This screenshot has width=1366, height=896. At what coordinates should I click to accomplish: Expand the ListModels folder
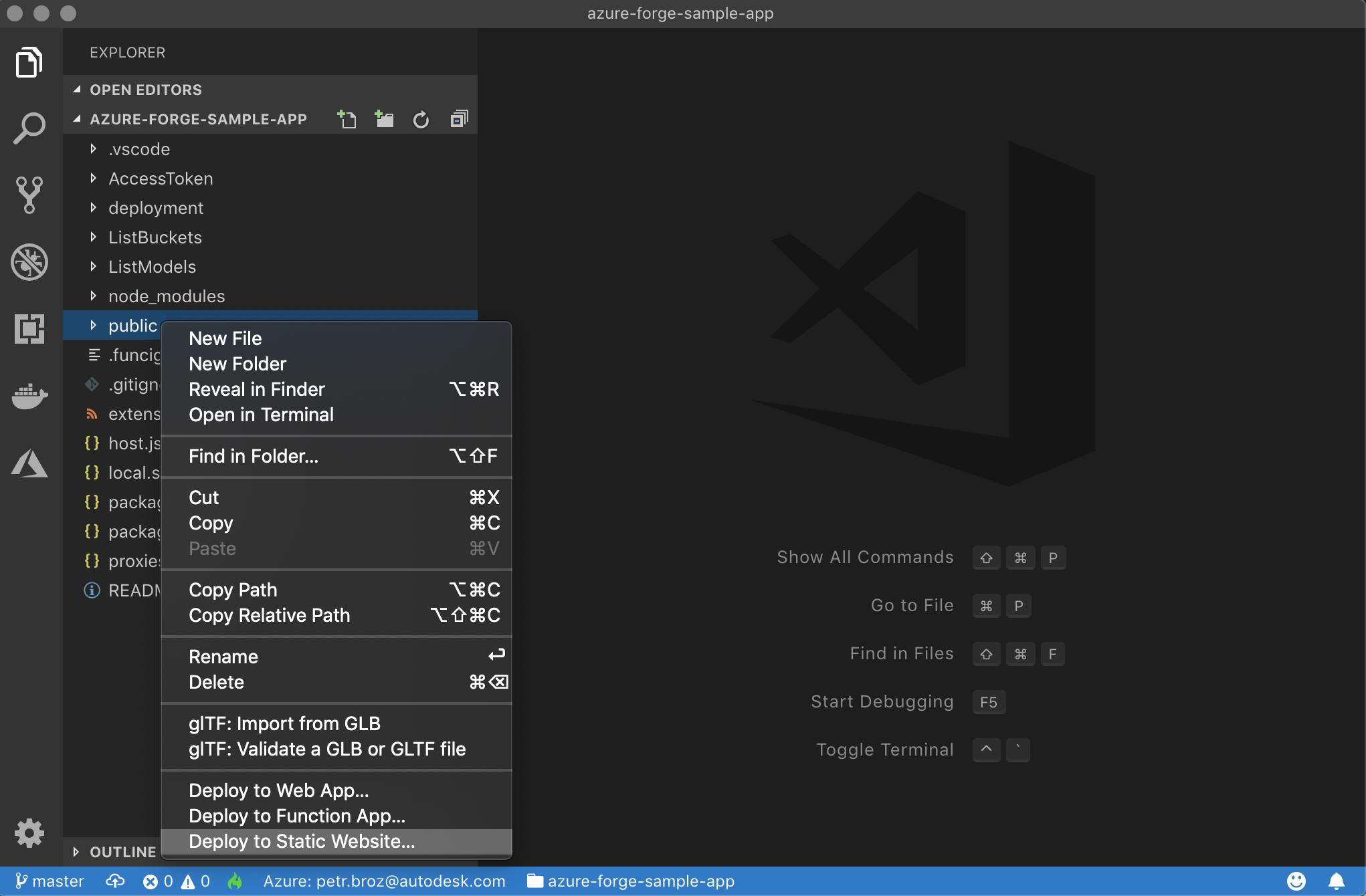click(270, 267)
